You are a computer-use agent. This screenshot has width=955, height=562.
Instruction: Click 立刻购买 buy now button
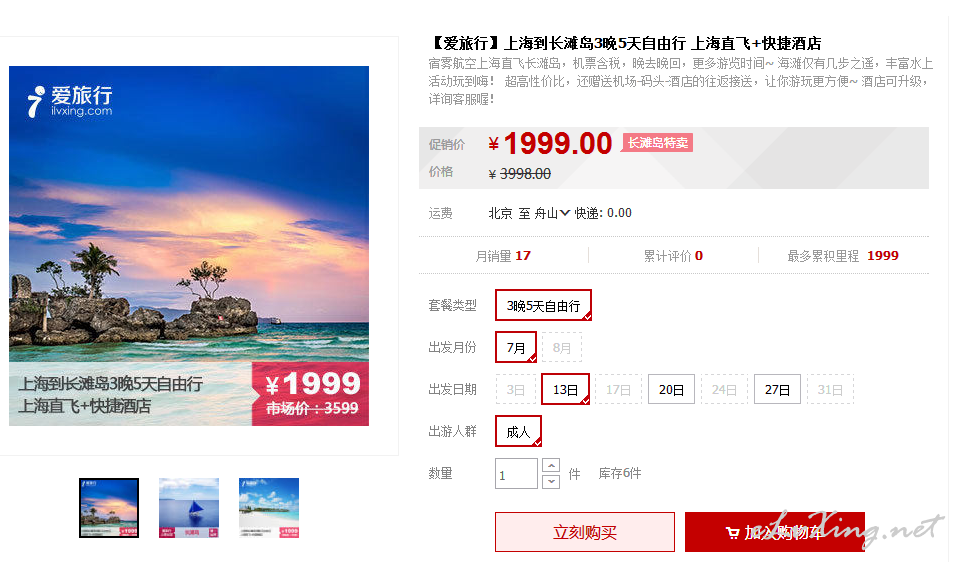[x=585, y=532]
